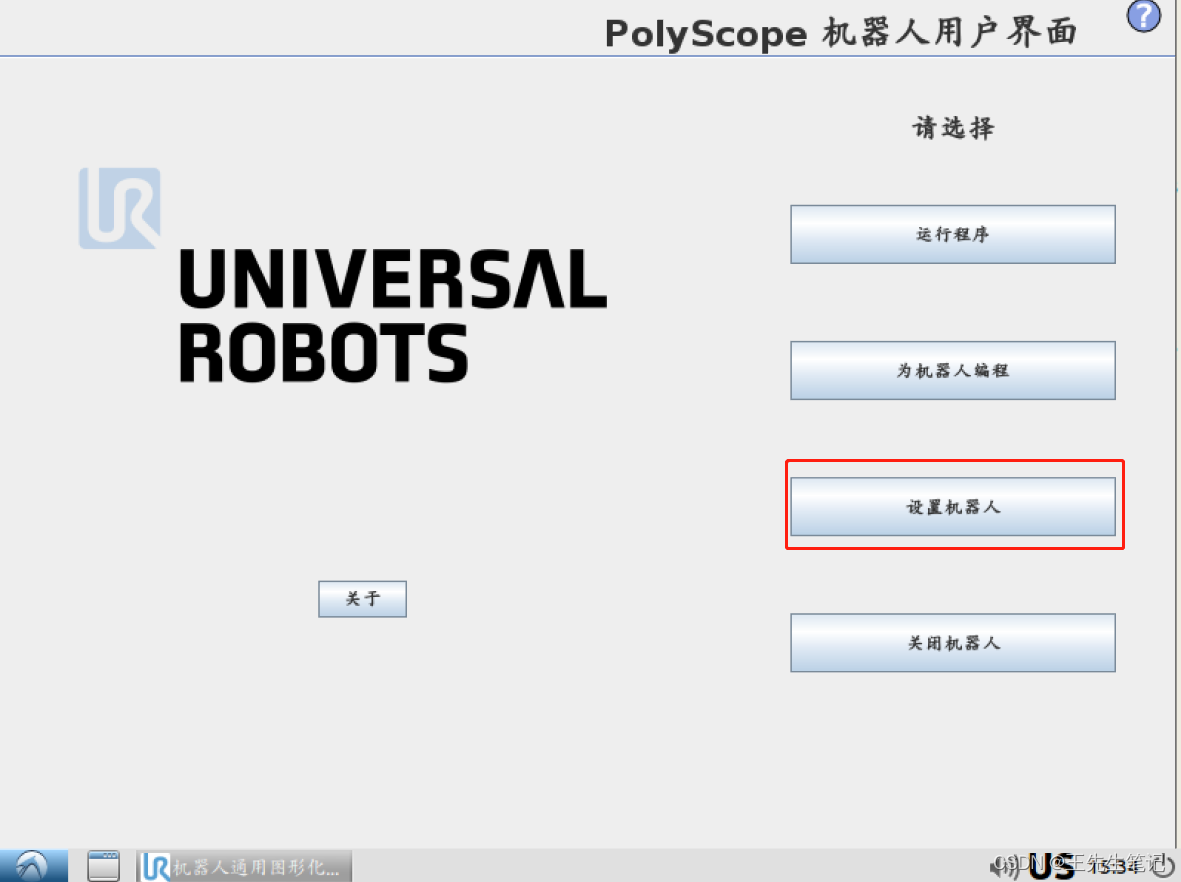Open help via the question mark icon
Screen dimensions: 1181x882
pyautogui.click(x=1143, y=17)
